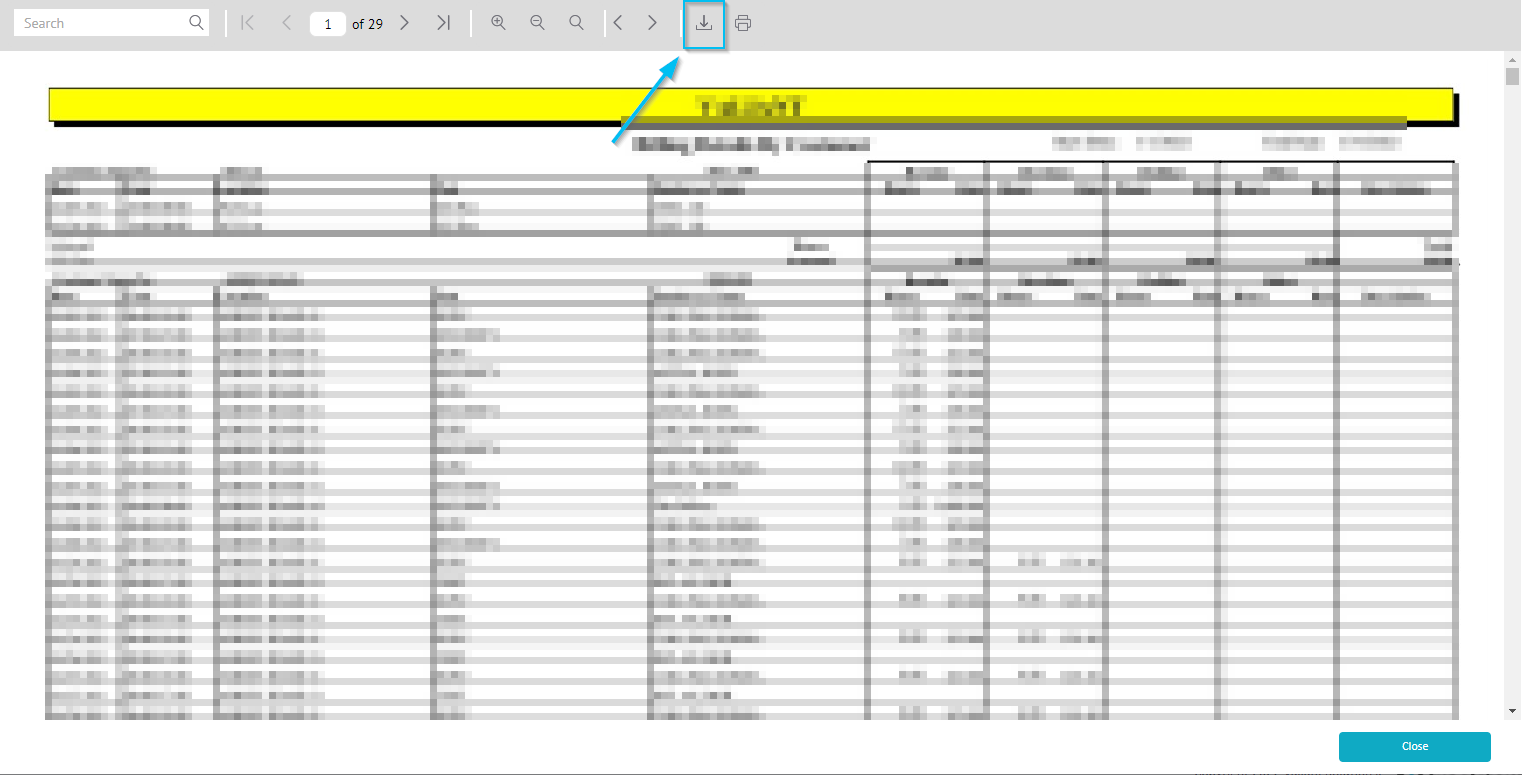Navigate back with the left chevron
1522x775 pixels.
click(x=618, y=23)
